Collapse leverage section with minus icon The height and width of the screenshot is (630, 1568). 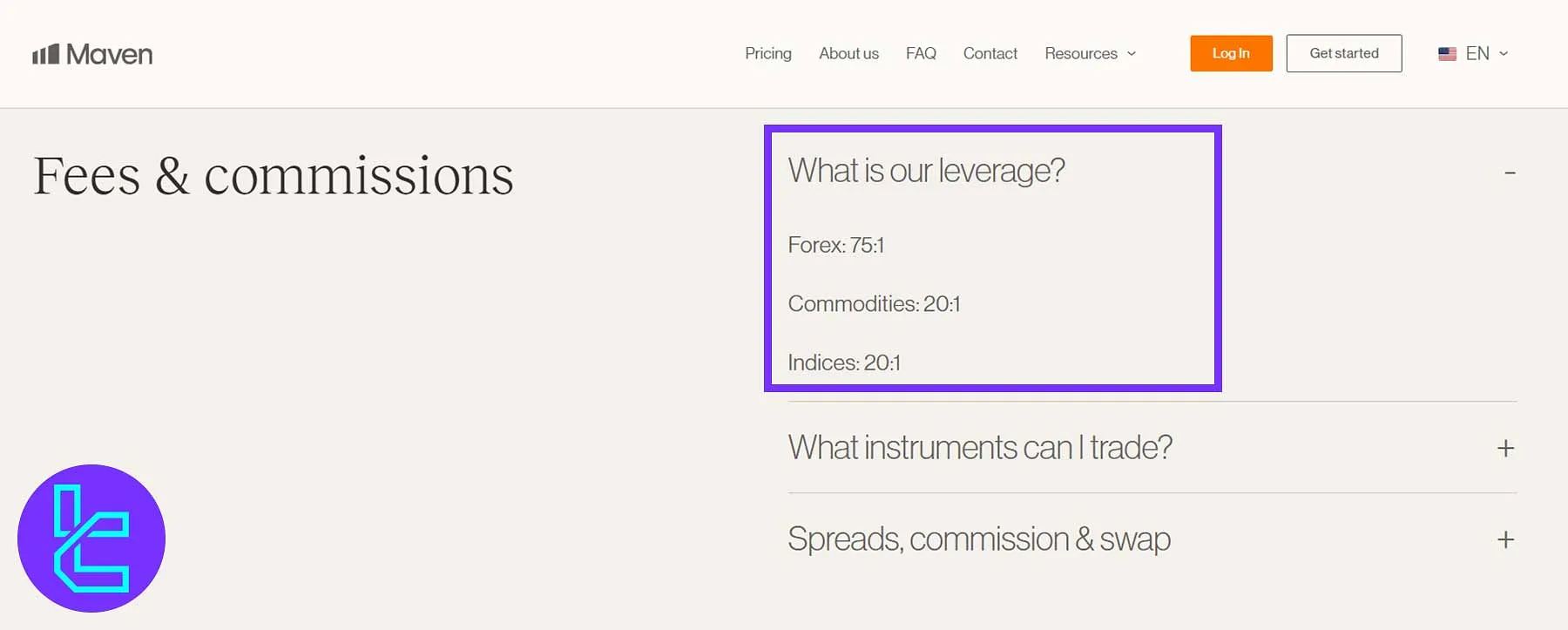click(1510, 173)
